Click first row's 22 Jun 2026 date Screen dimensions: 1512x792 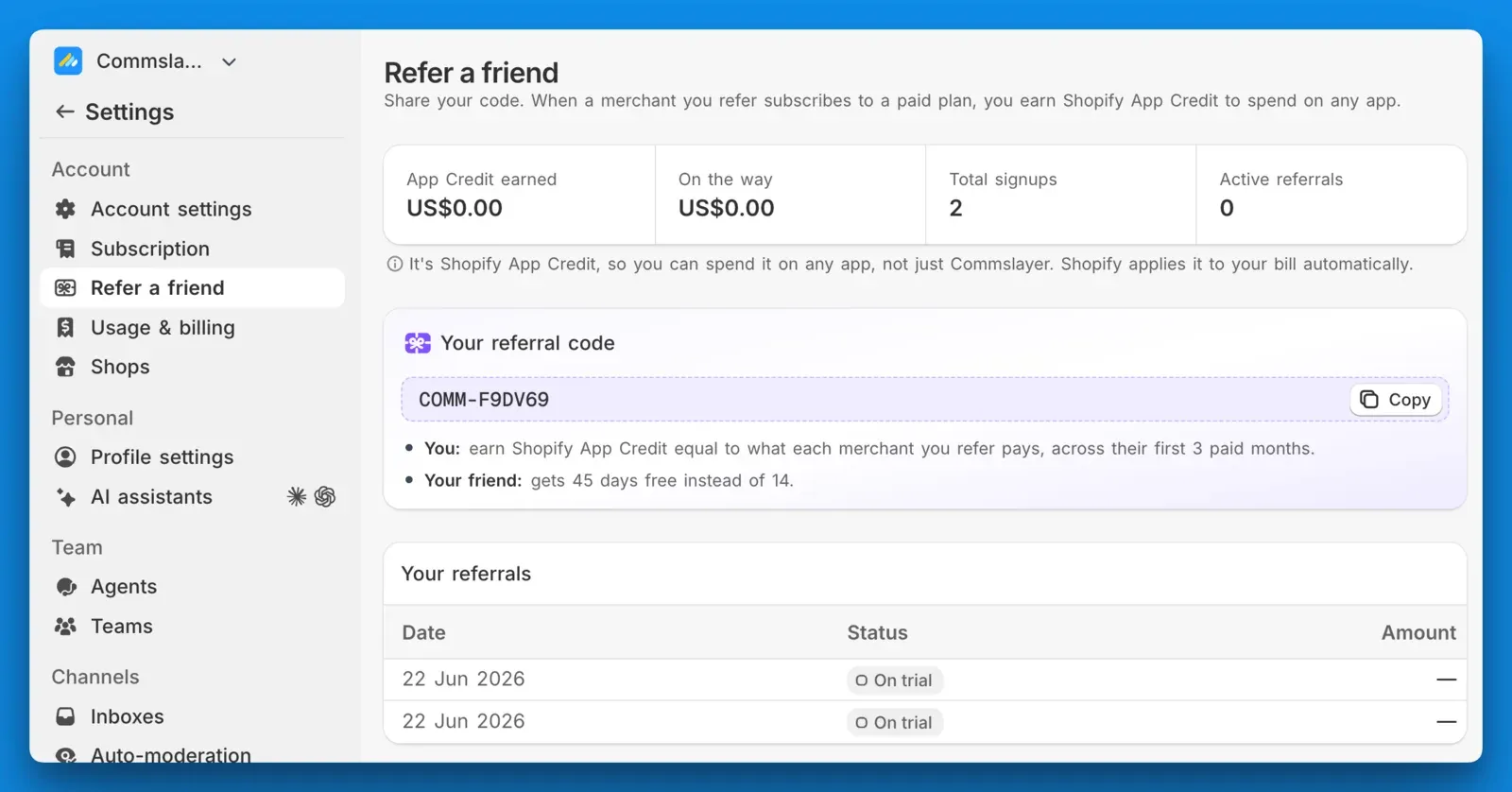pos(463,680)
